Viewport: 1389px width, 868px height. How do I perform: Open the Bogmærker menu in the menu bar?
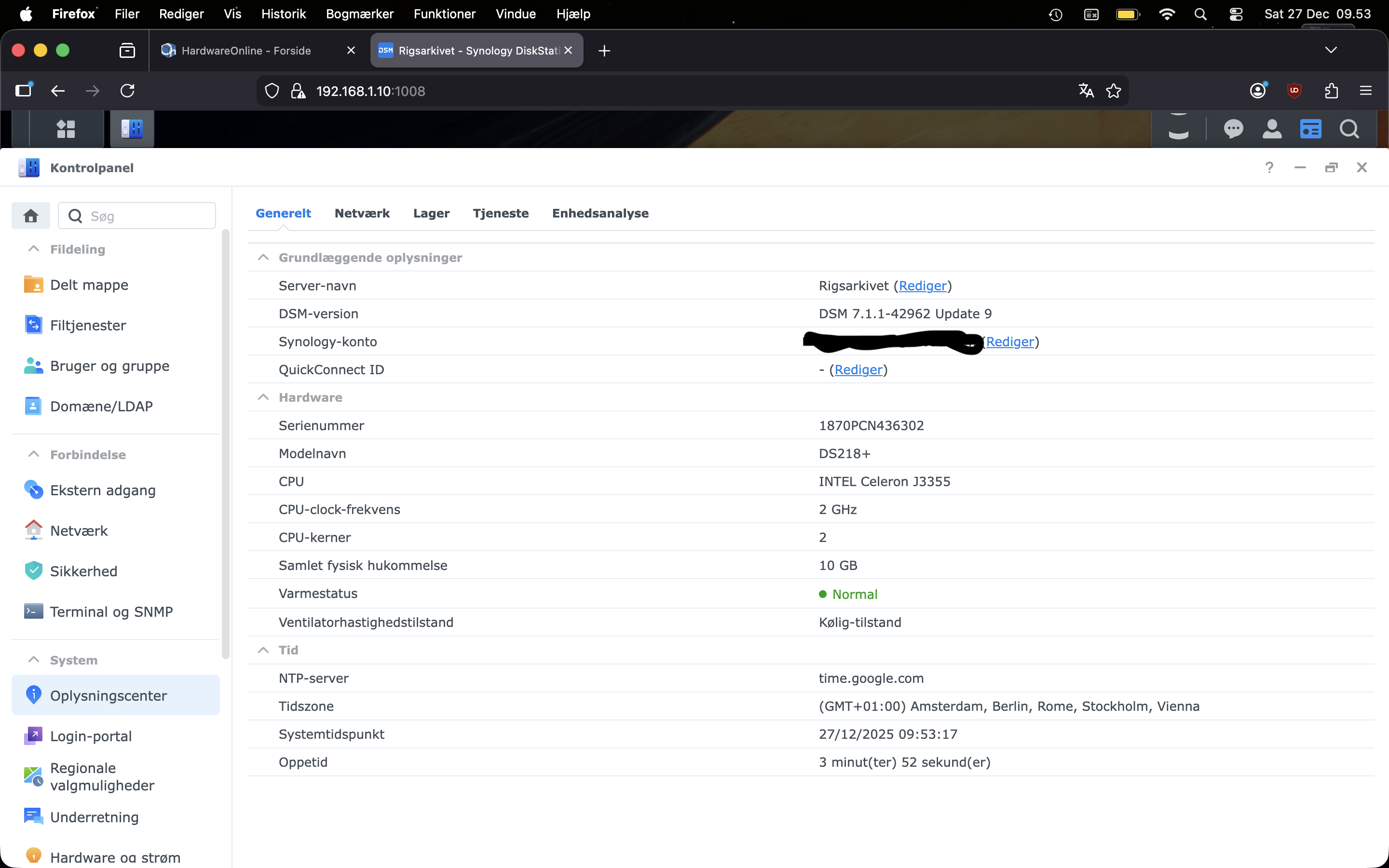[360, 14]
